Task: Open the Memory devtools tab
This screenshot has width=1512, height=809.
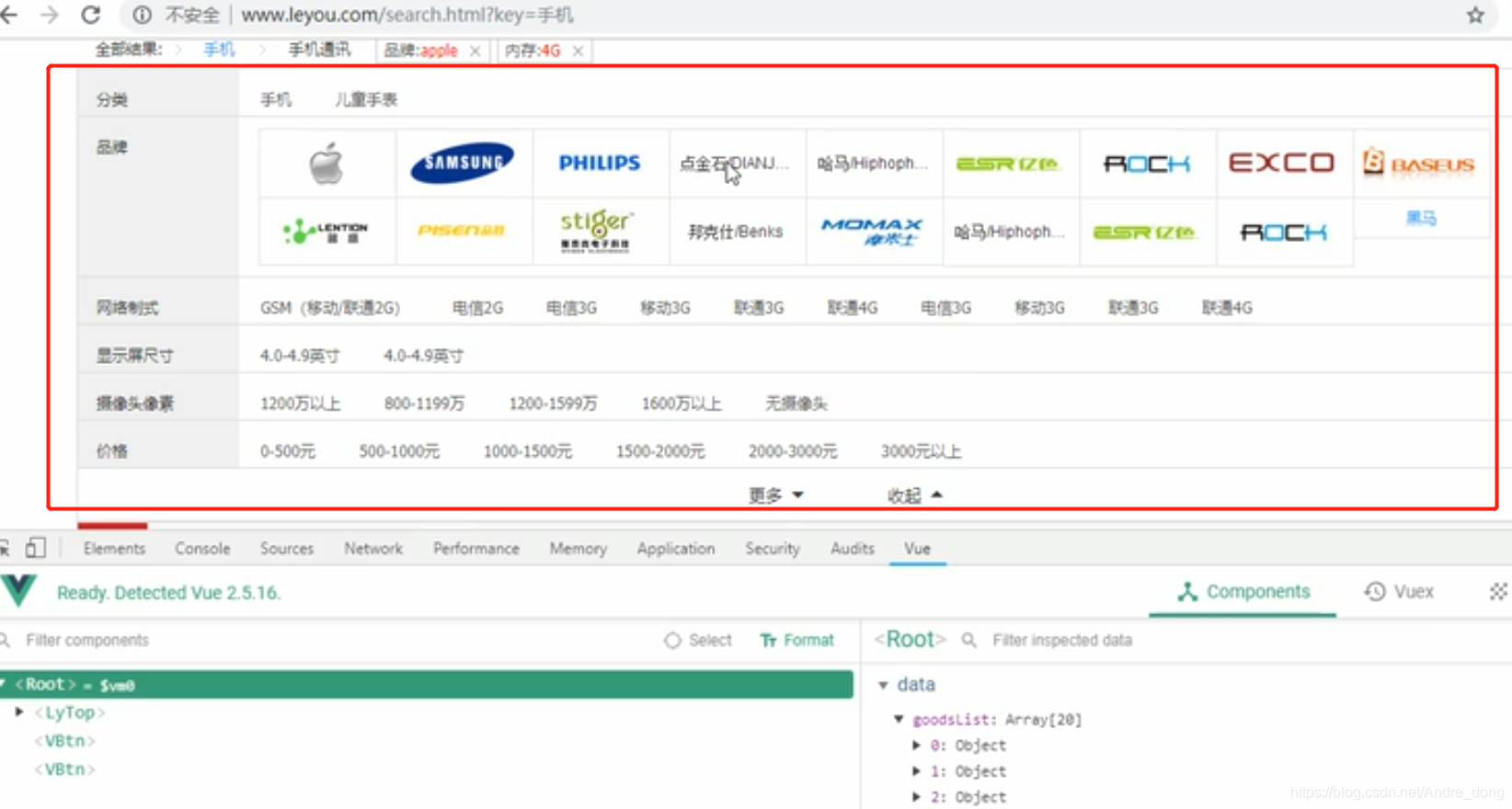Action: [x=578, y=548]
